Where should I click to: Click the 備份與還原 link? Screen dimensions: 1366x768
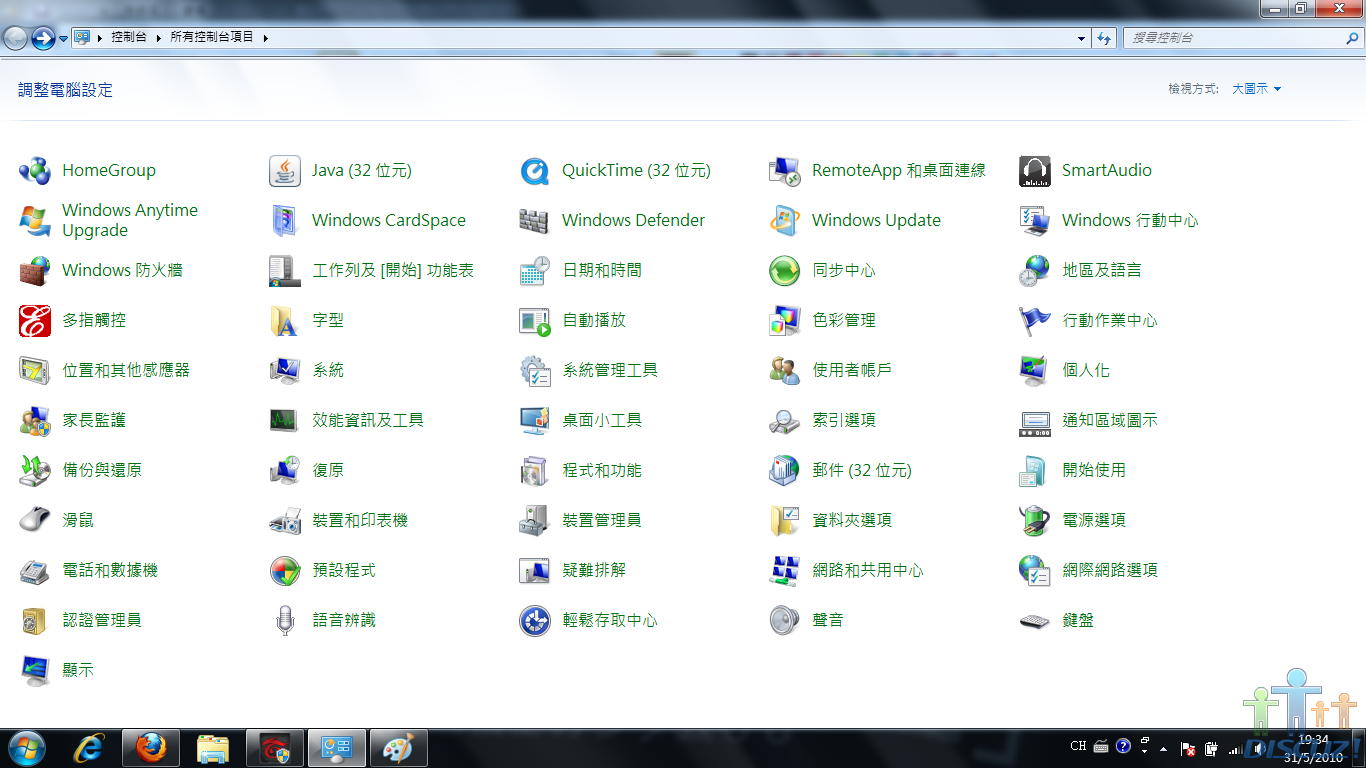tap(102, 470)
